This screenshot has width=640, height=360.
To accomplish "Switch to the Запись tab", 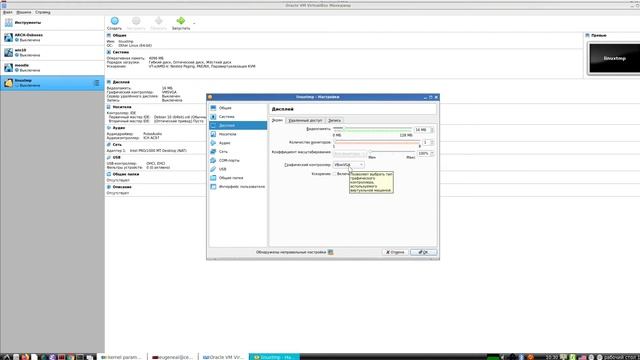I will pos(334,120).
